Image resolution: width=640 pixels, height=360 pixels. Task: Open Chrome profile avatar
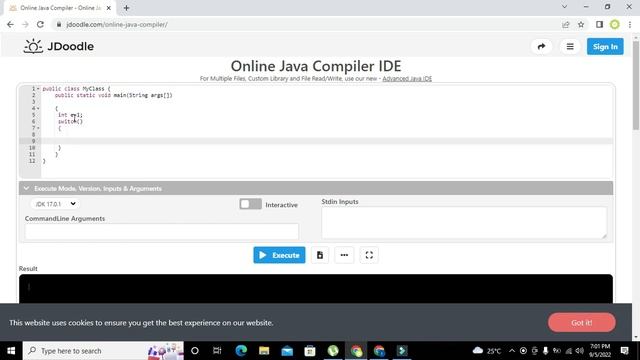615,24
